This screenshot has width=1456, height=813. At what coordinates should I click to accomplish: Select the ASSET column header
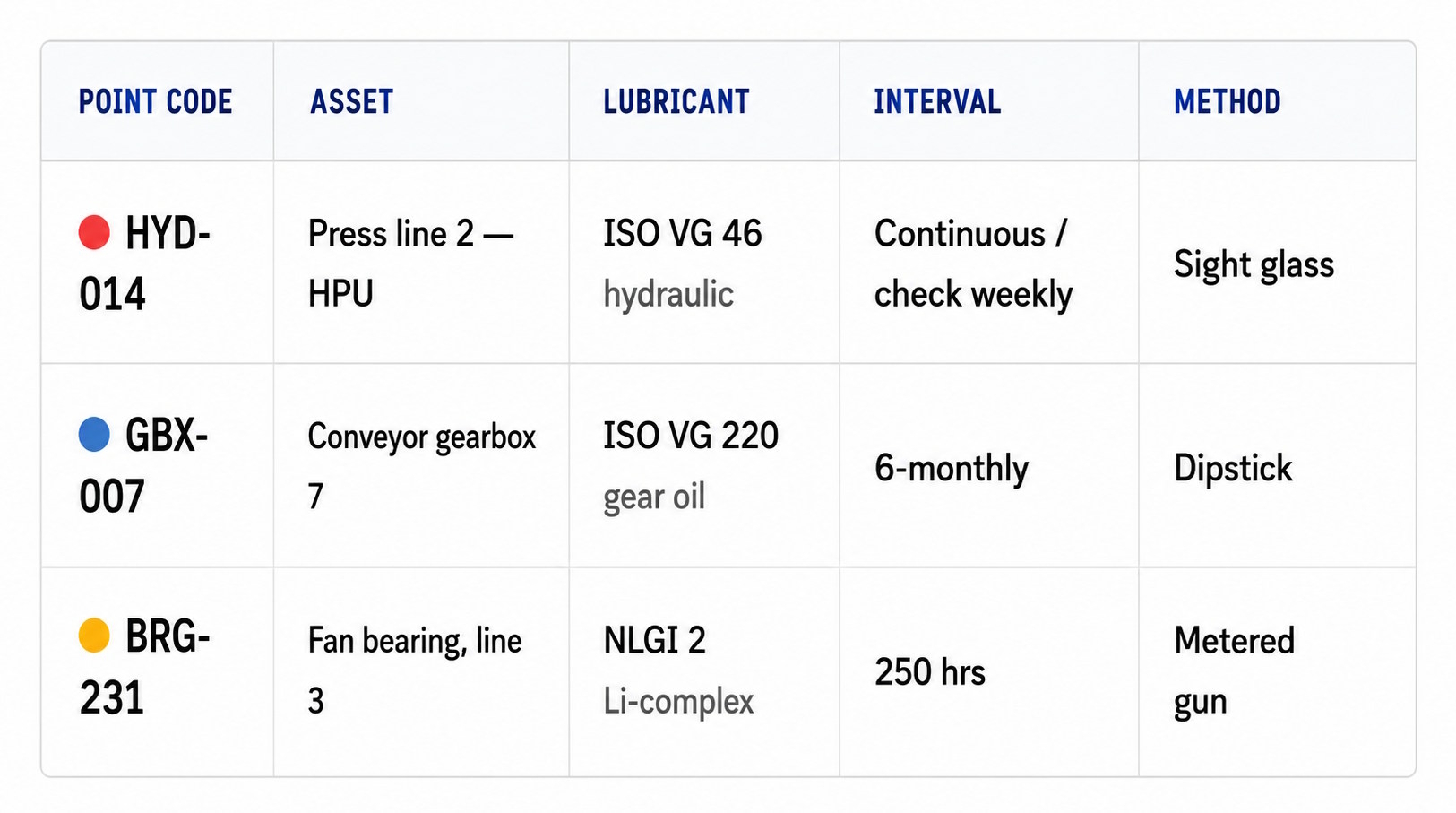[x=351, y=101]
